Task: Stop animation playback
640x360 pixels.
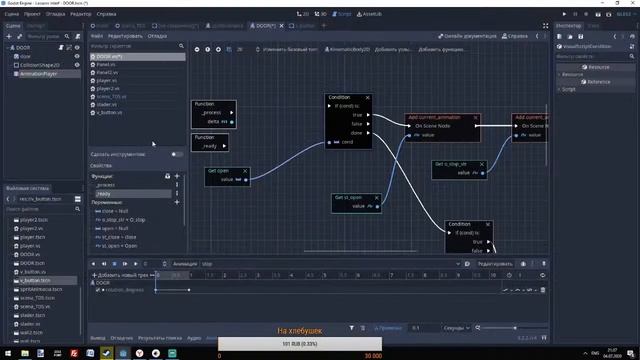Action: pyautogui.click(x=114, y=264)
